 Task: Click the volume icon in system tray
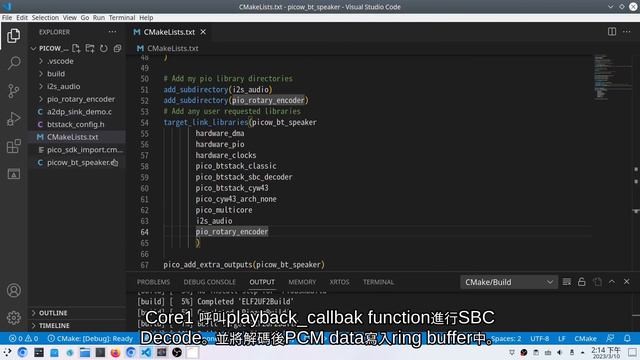click(x=560, y=352)
